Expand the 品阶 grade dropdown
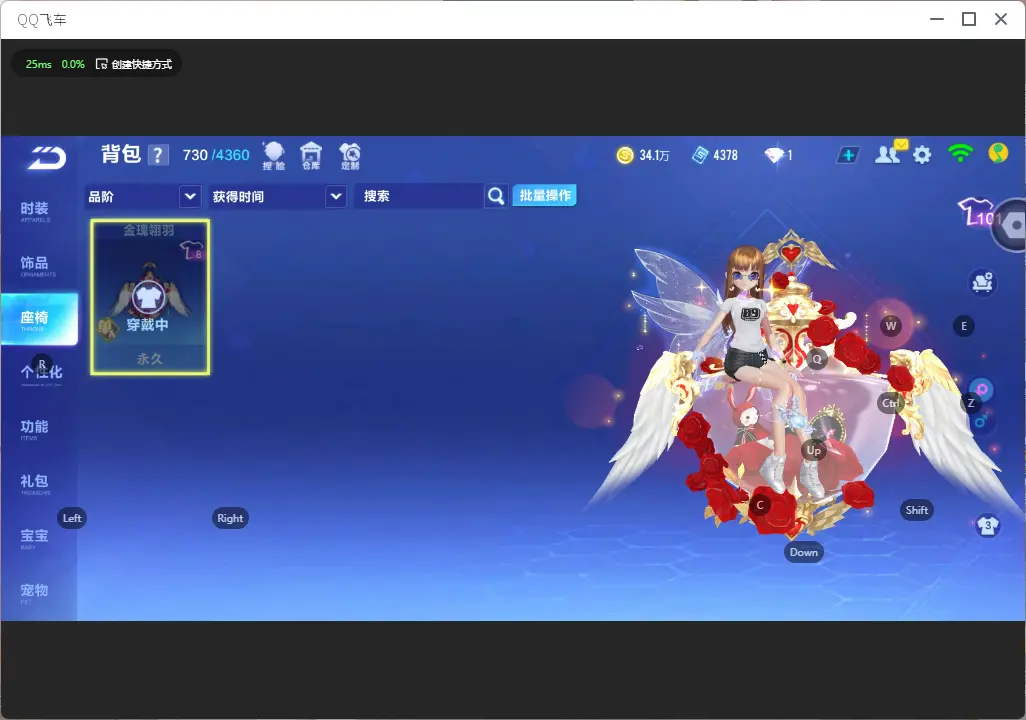The width and height of the screenshot is (1026, 720). click(190, 196)
